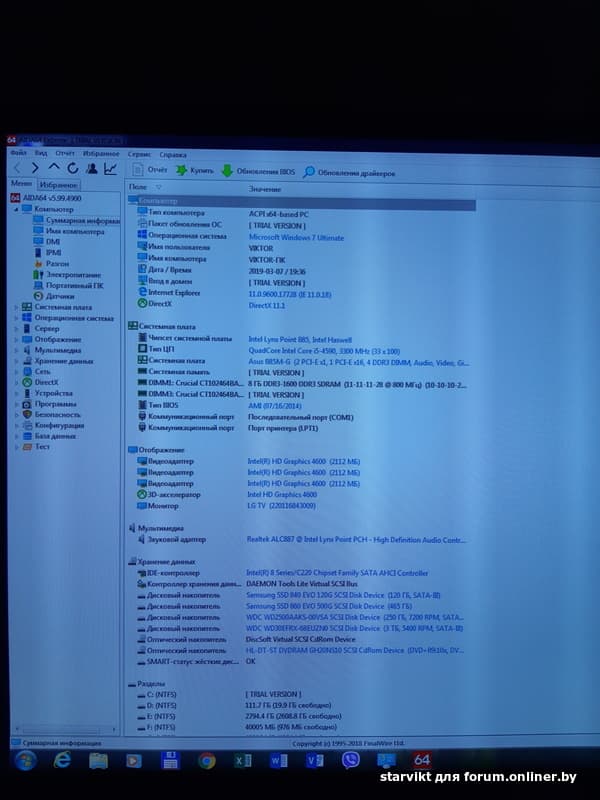The height and width of the screenshot is (800, 600).
Task: Click the Купить buy button
Action: tap(194, 170)
